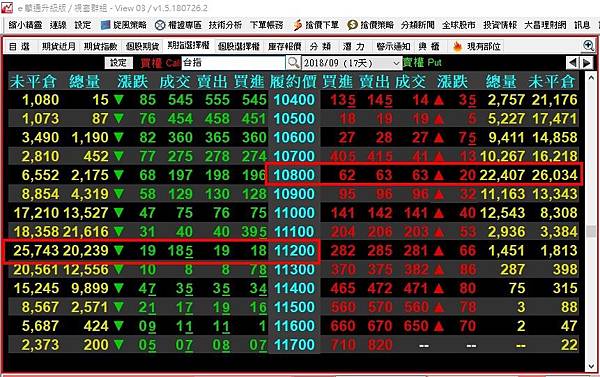
Task: Select strike price 10600 cell
Action: (294, 137)
